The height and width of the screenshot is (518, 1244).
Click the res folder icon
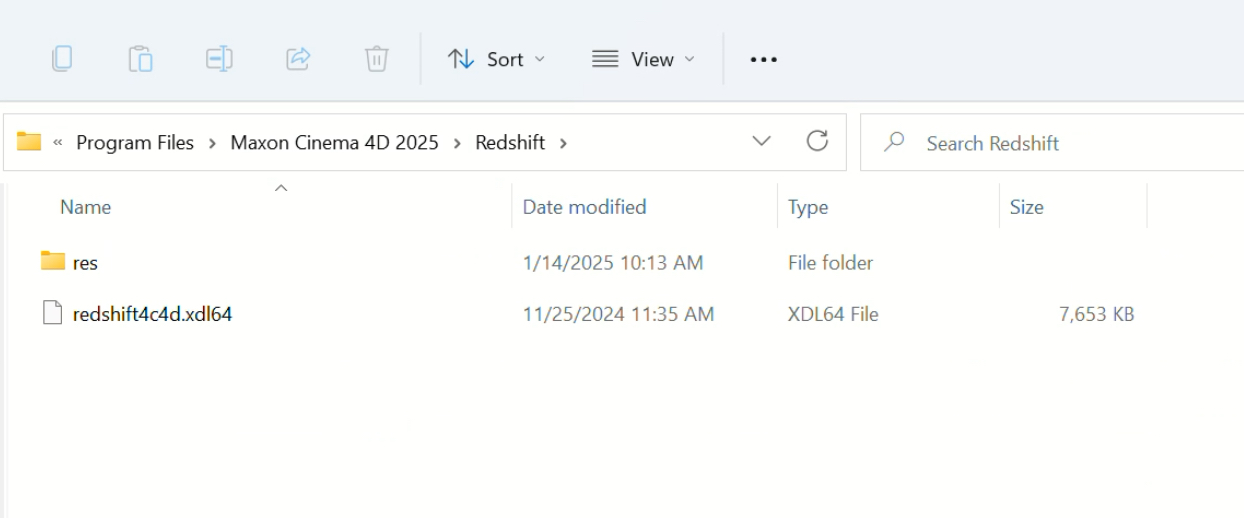coord(53,262)
